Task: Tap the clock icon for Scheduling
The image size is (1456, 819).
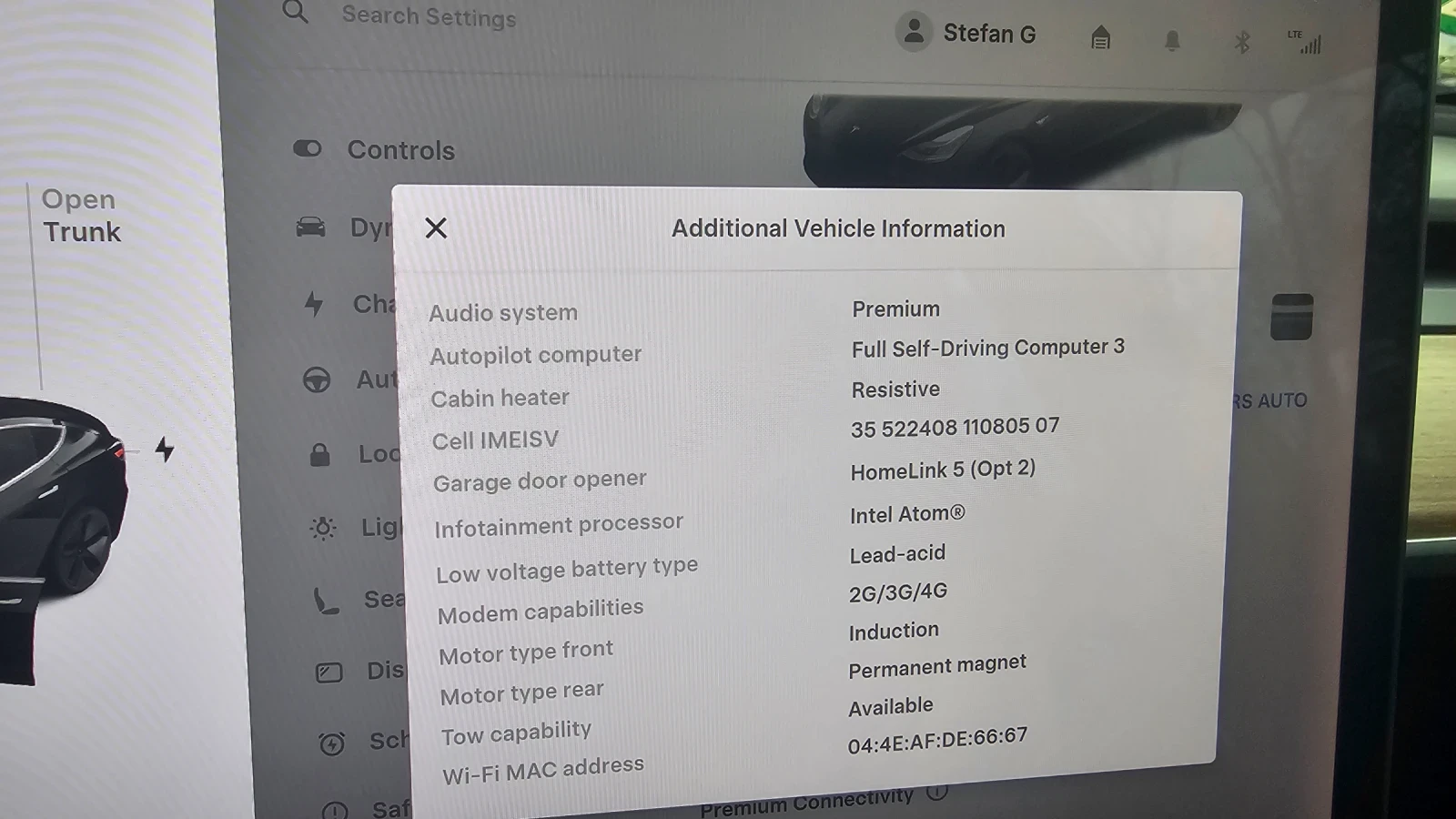Action: [x=333, y=742]
